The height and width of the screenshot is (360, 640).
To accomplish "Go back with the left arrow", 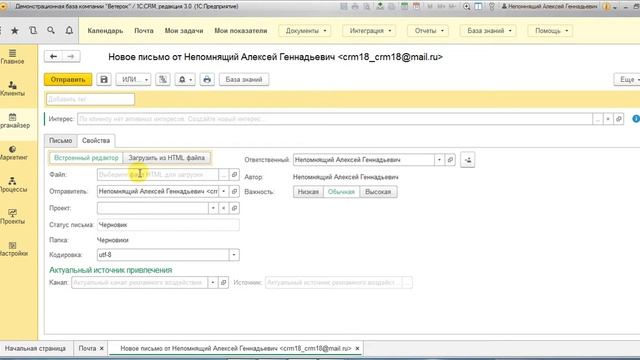I will tap(53, 56).
